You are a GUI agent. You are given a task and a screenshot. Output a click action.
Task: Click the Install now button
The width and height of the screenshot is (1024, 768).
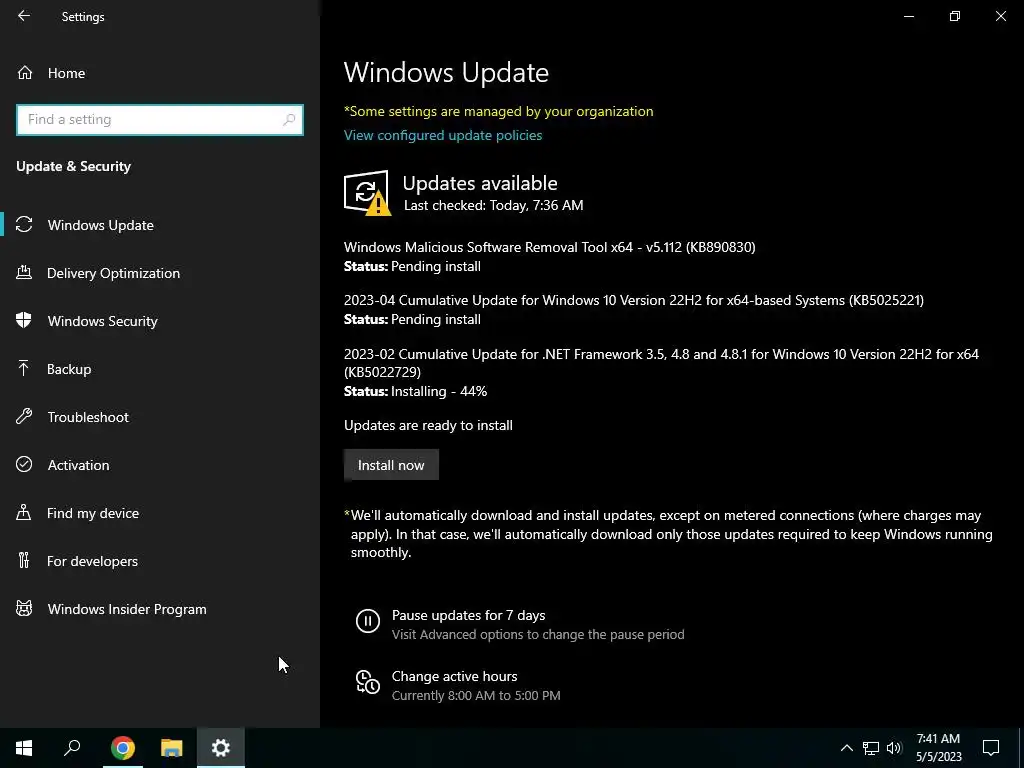[391, 465]
